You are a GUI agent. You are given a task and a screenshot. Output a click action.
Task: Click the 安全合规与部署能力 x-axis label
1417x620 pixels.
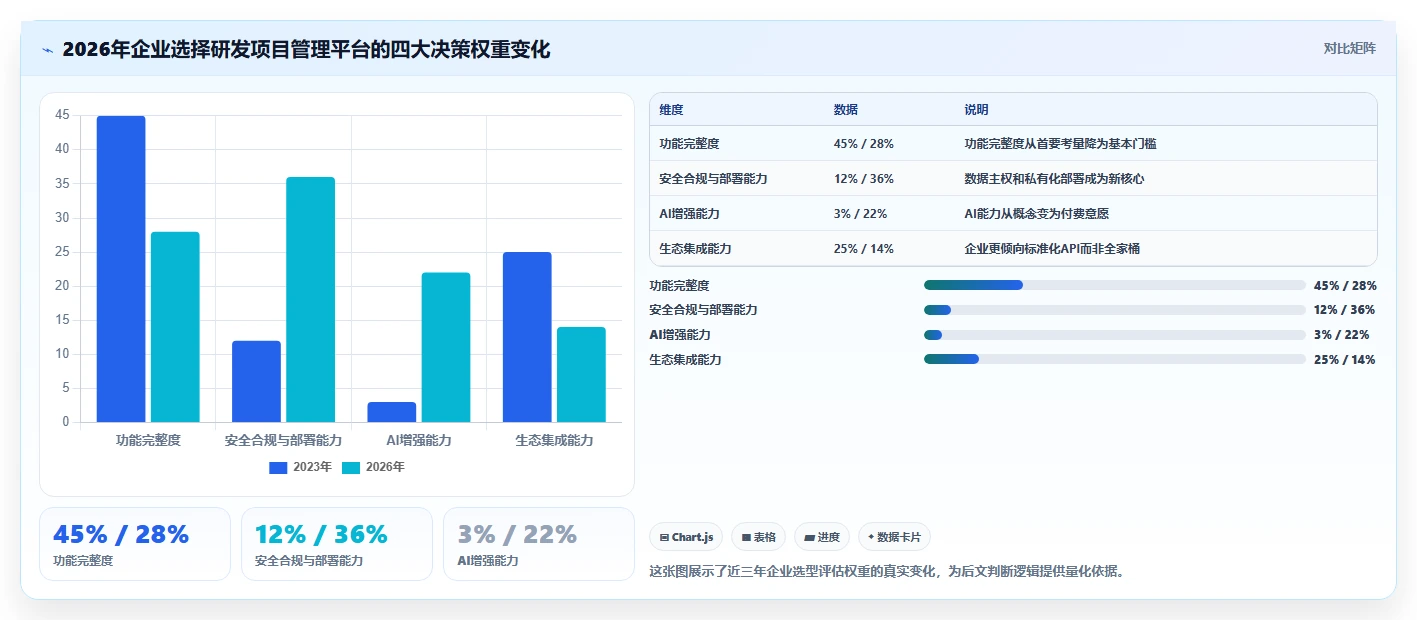click(283, 440)
